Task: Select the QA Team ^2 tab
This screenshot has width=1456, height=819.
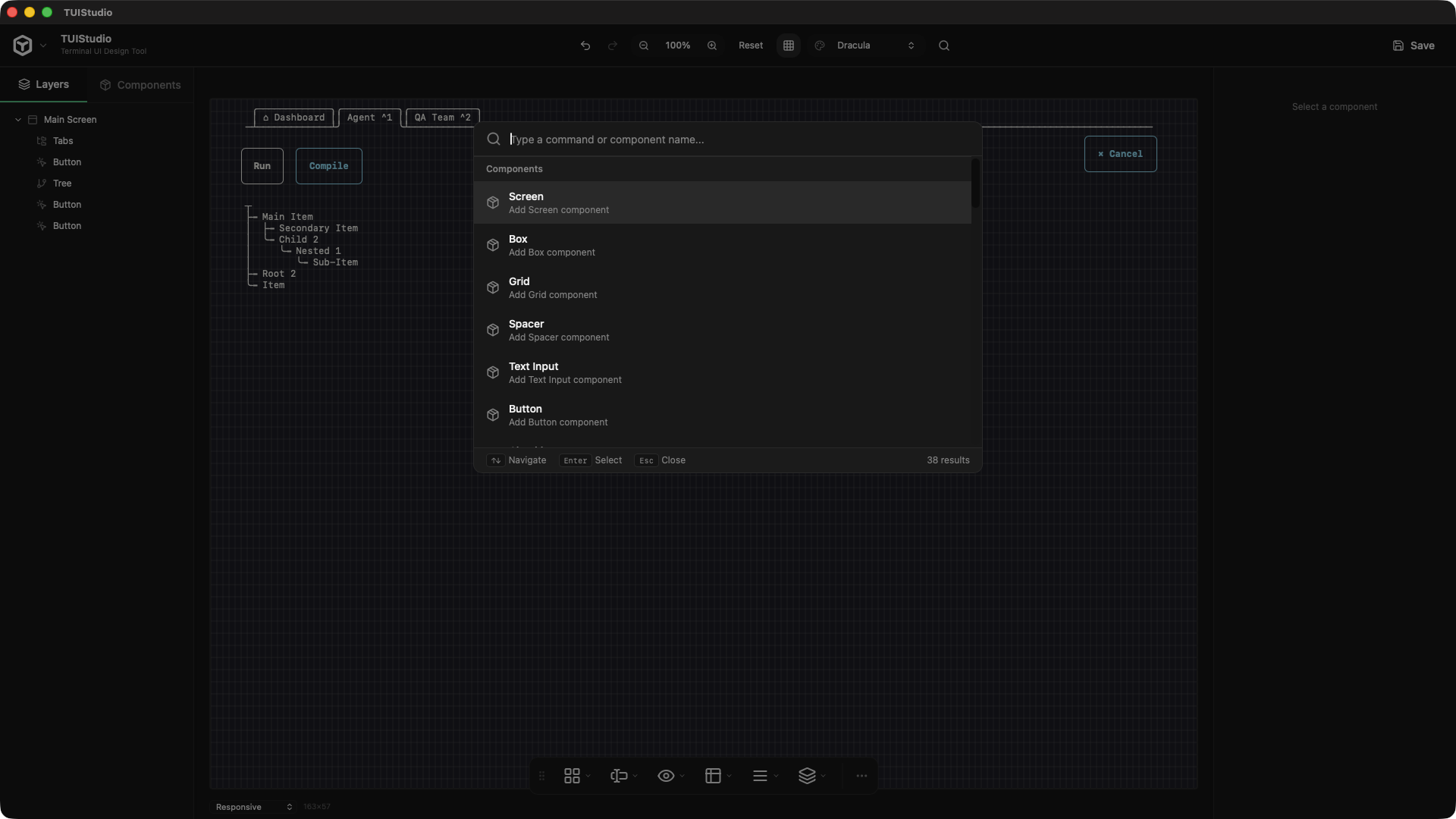Action: (x=442, y=118)
